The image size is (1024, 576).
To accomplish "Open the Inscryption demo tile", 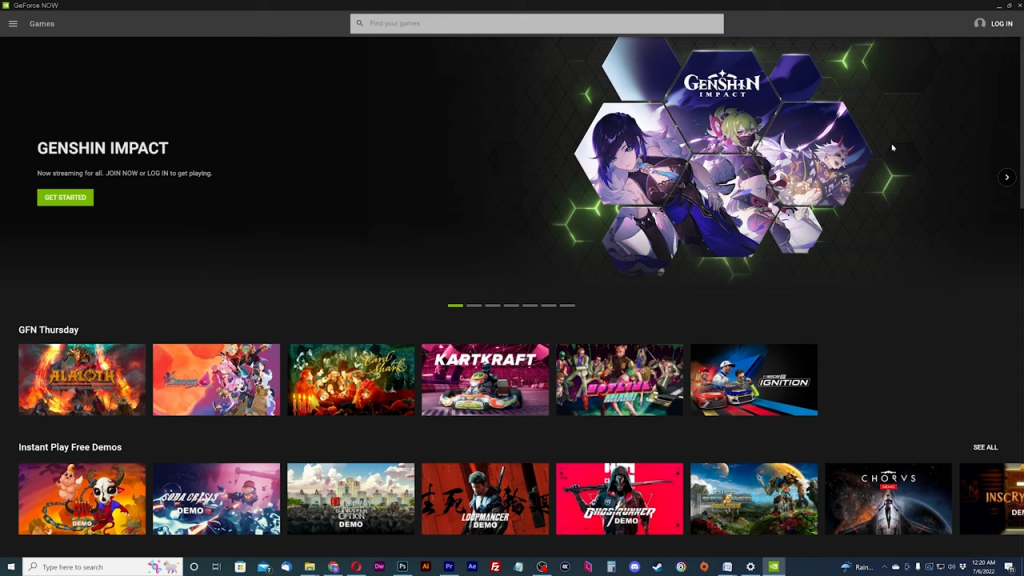I will pos(991,499).
